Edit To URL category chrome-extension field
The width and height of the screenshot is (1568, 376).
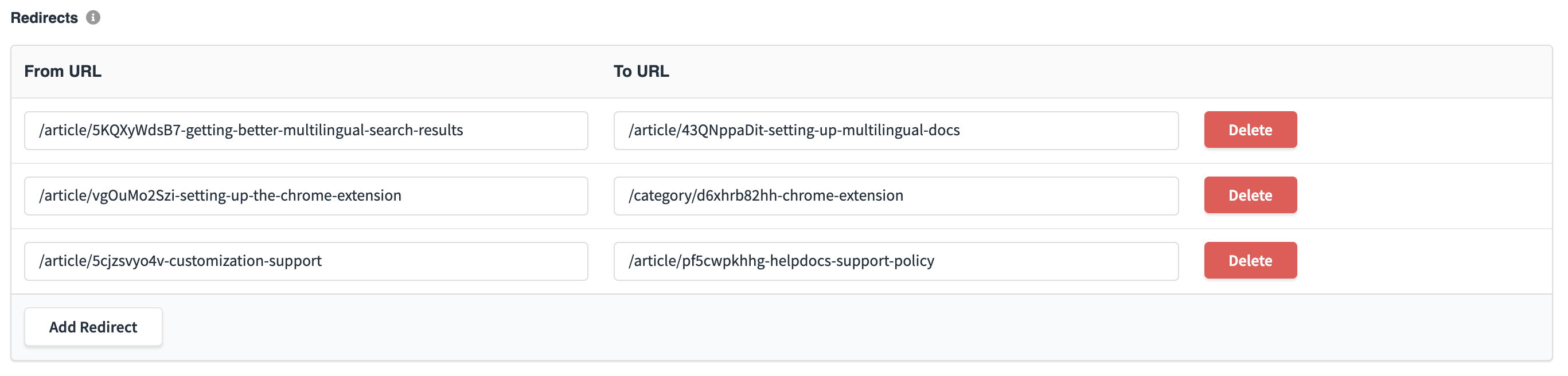click(x=896, y=195)
